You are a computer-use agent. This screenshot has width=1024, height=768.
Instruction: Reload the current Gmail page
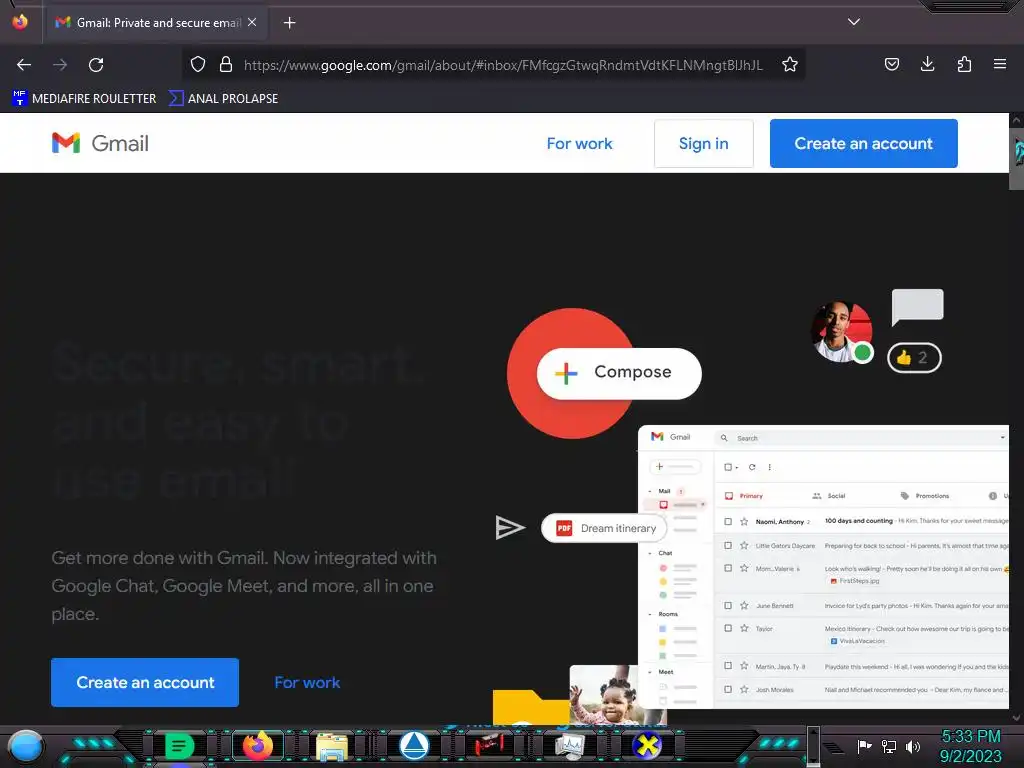coord(96,65)
